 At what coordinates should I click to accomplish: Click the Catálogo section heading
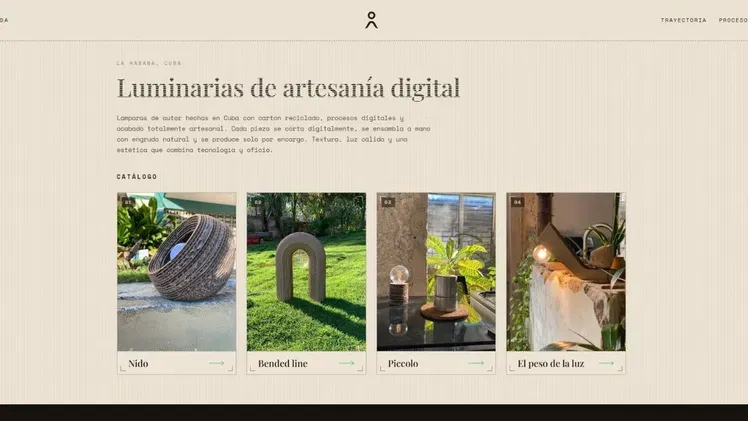[x=137, y=176]
